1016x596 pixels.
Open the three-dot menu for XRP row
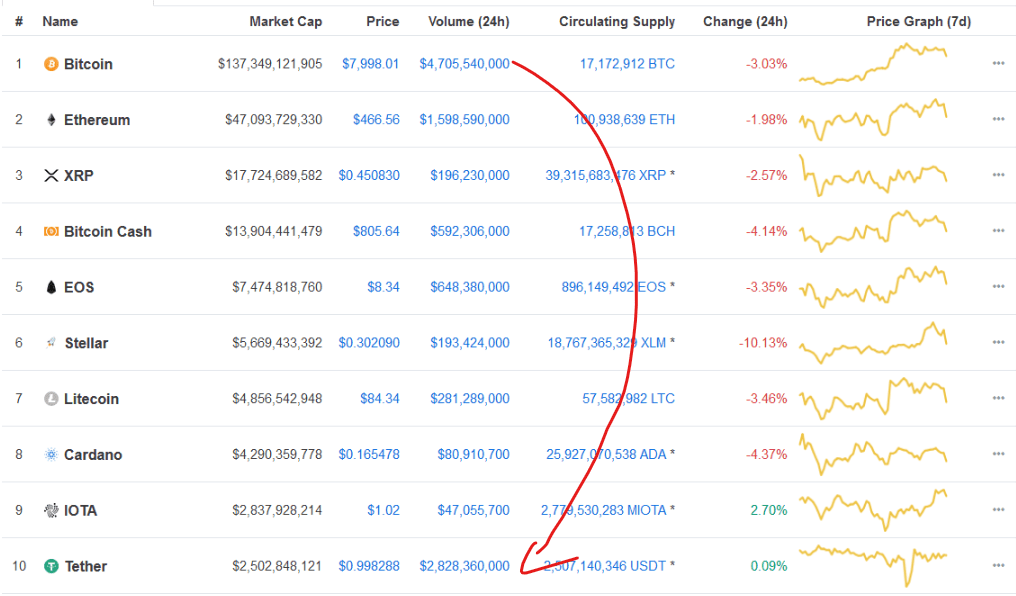point(998,175)
